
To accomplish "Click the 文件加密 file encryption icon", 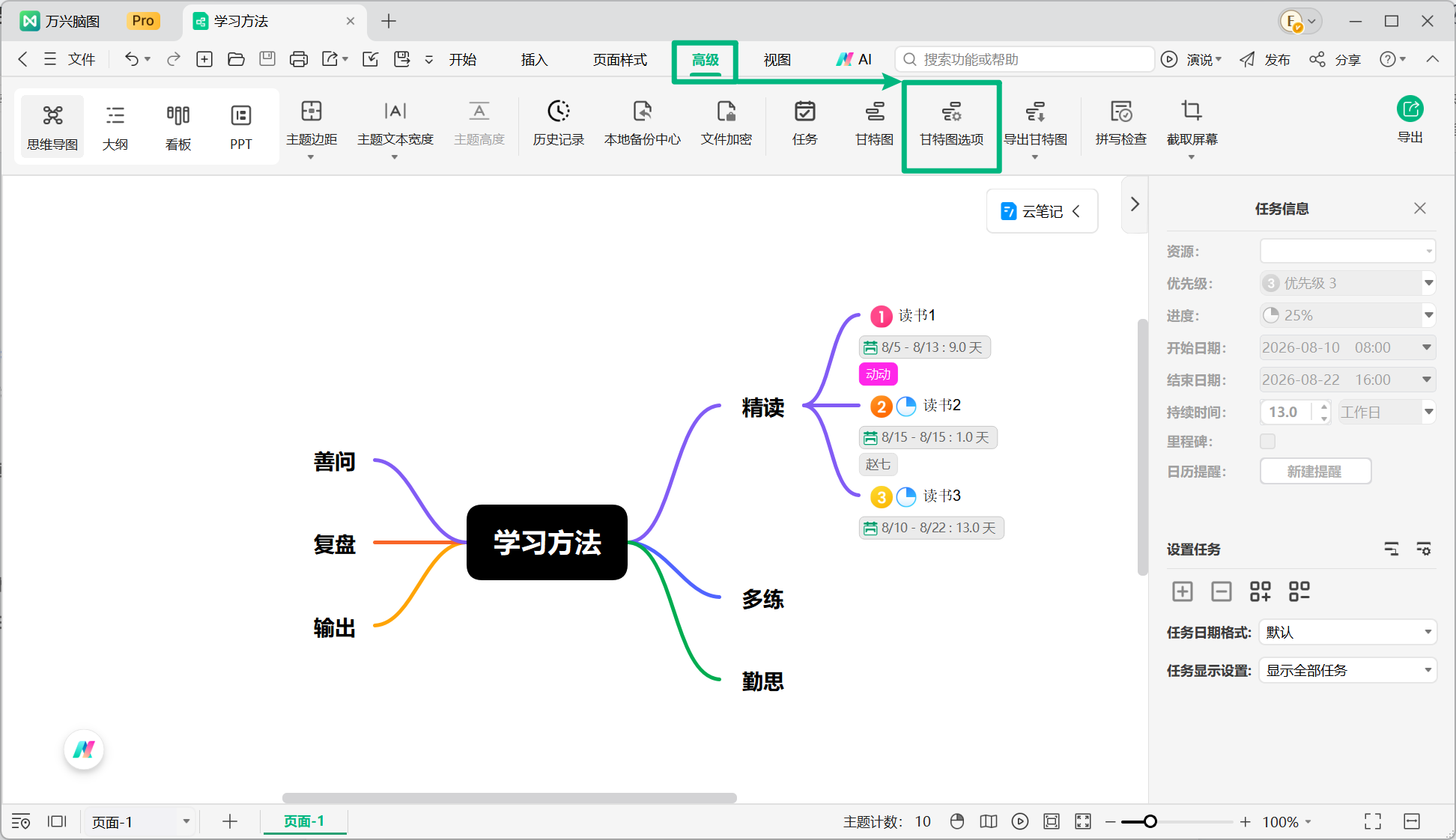I will pos(727,112).
